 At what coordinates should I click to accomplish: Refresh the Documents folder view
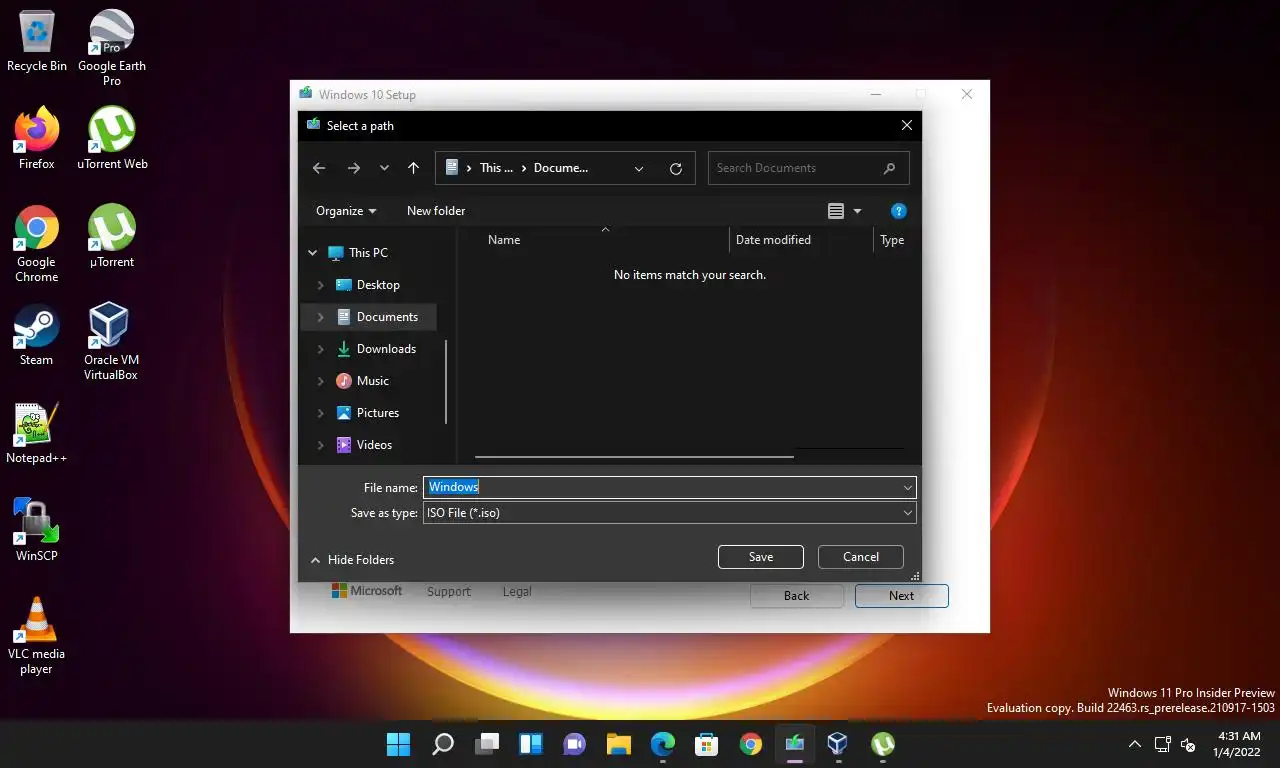point(676,168)
